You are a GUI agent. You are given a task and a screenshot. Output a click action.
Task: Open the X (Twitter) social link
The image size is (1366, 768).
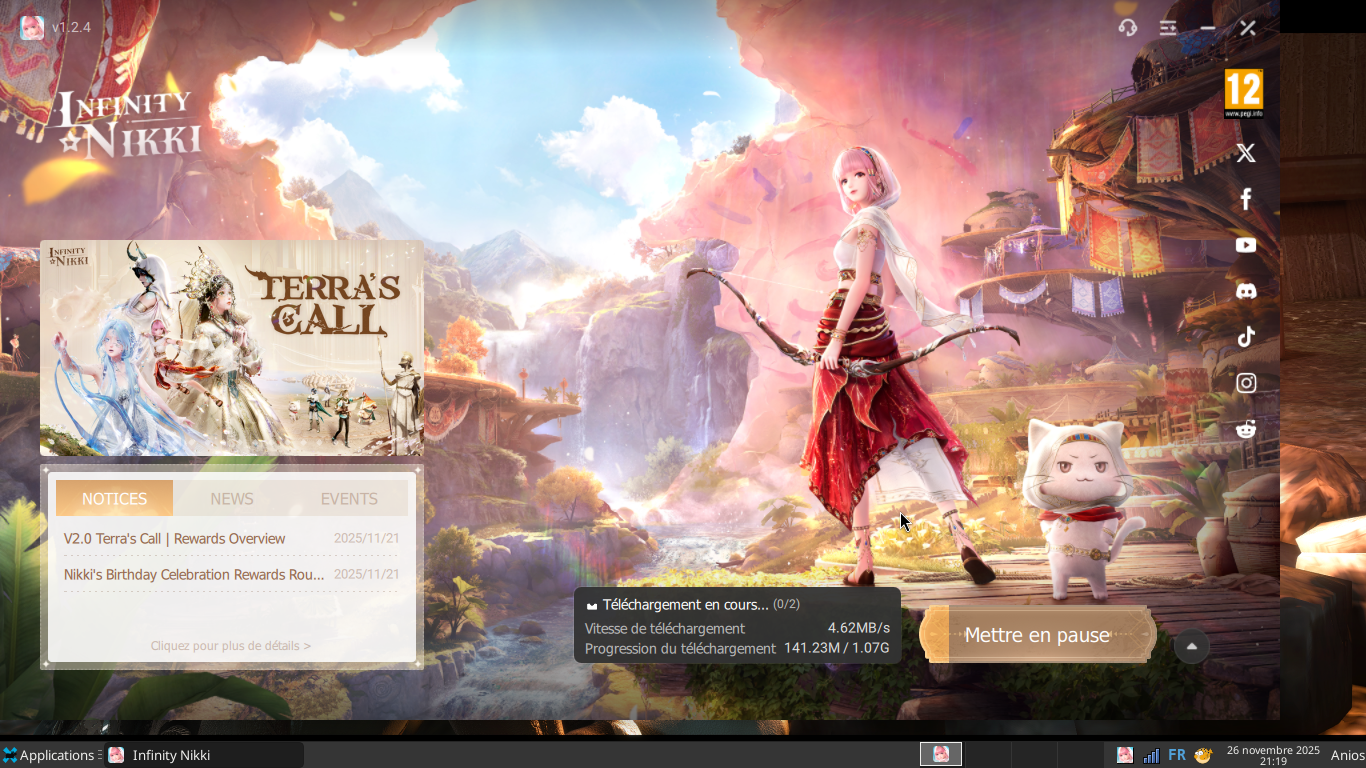[x=1246, y=153]
